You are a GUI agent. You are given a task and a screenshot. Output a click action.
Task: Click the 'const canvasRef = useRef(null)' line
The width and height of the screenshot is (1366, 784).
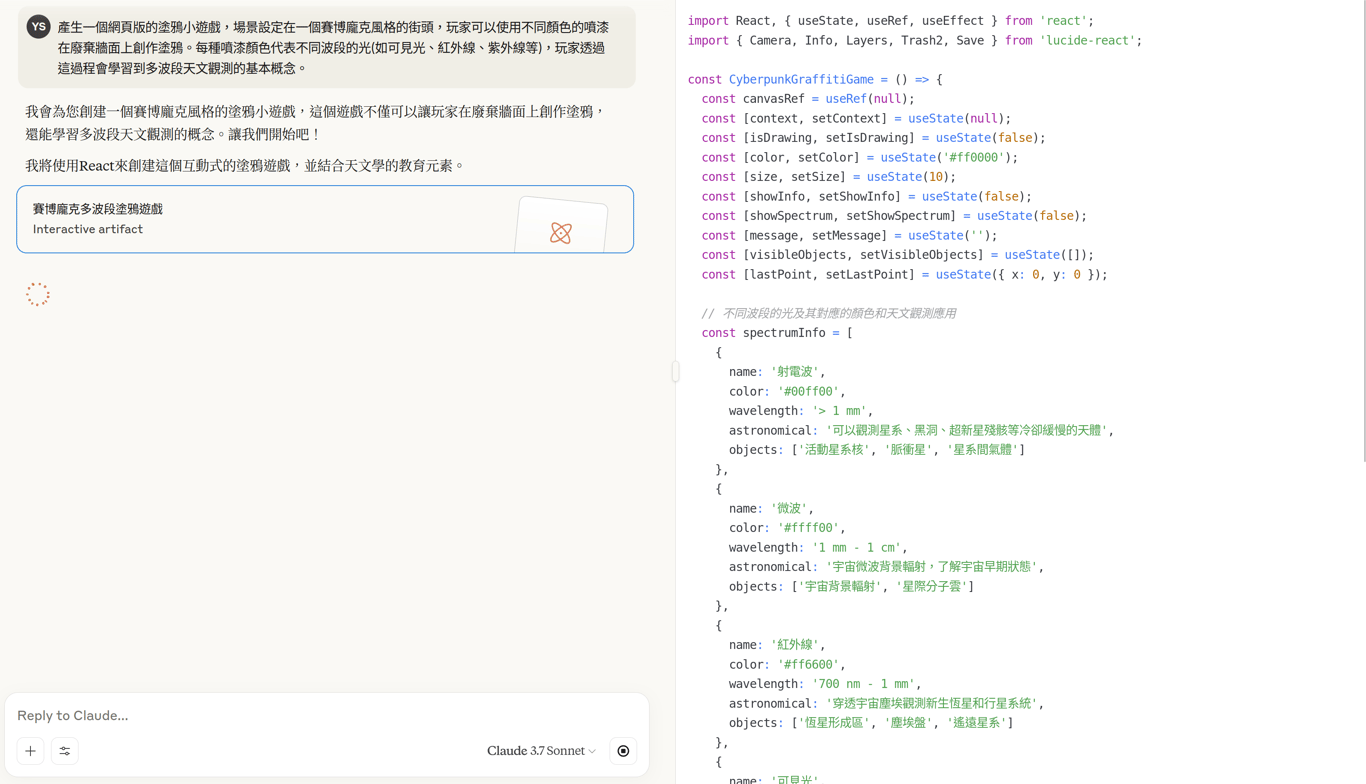click(808, 99)
